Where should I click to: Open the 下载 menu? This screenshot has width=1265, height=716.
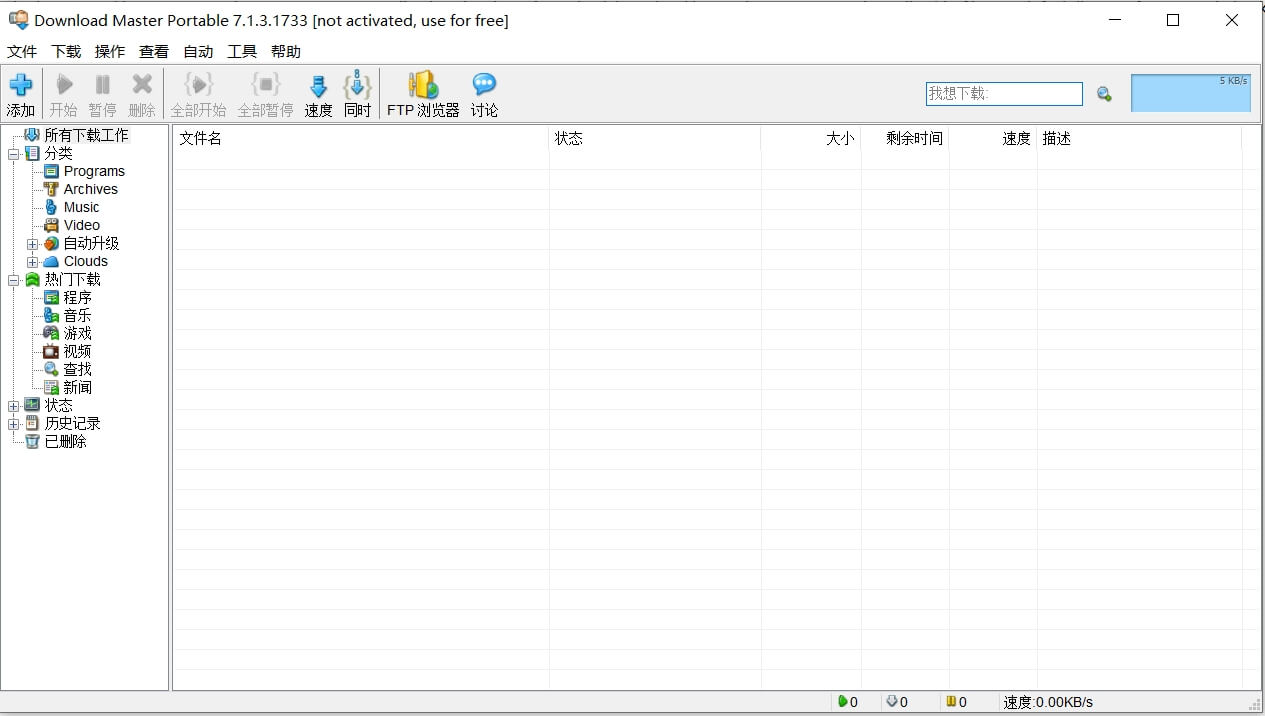point(66,51)
